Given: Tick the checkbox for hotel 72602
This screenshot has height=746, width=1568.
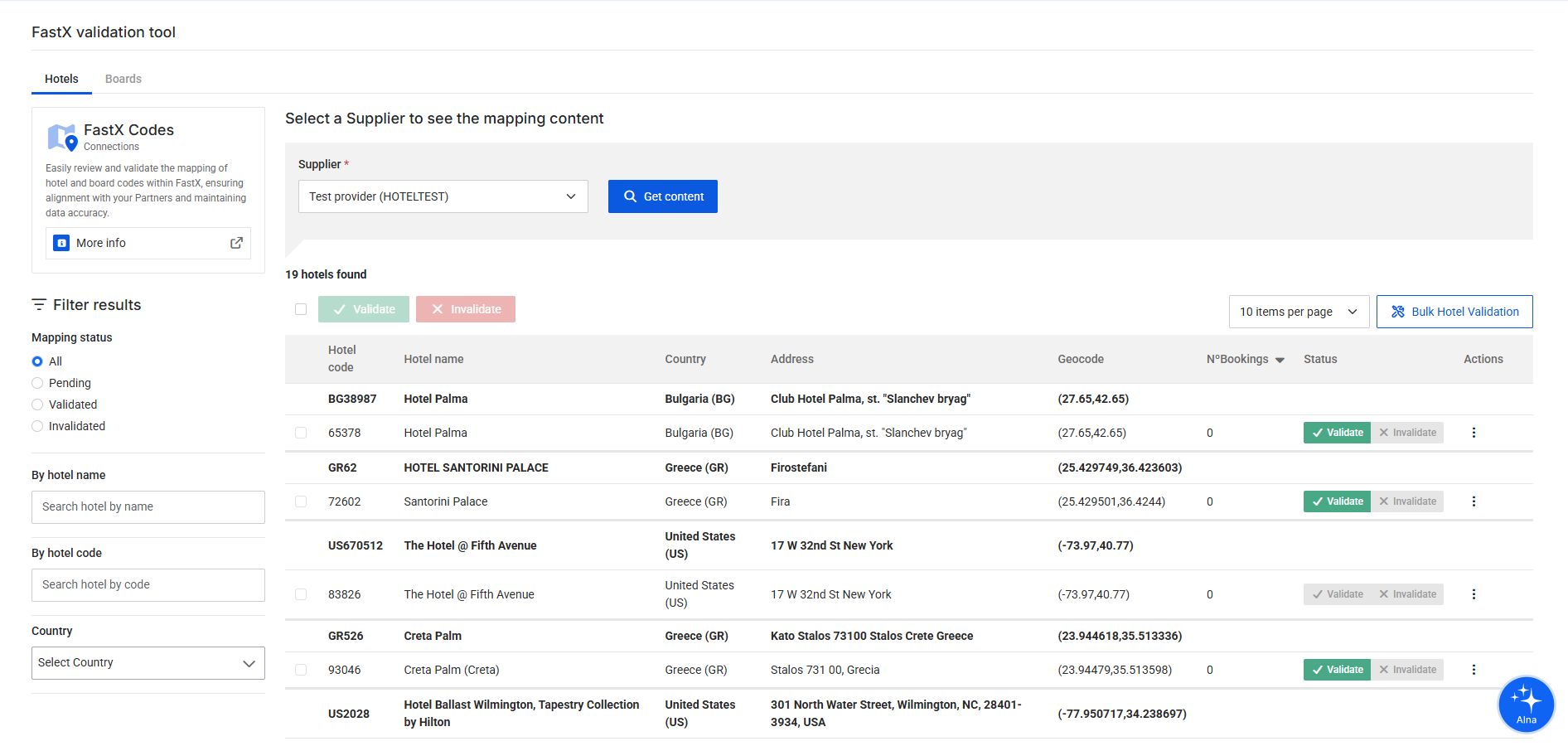Looking at the screenshot, I should 301,501.
